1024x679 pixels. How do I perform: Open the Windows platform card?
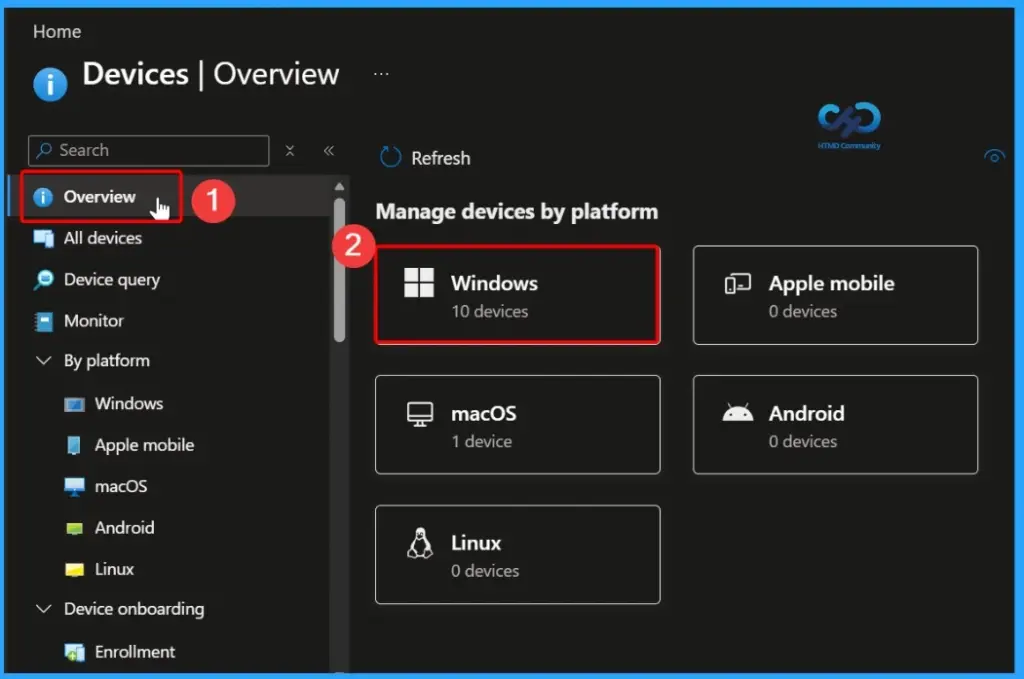[x=517, y=295]
